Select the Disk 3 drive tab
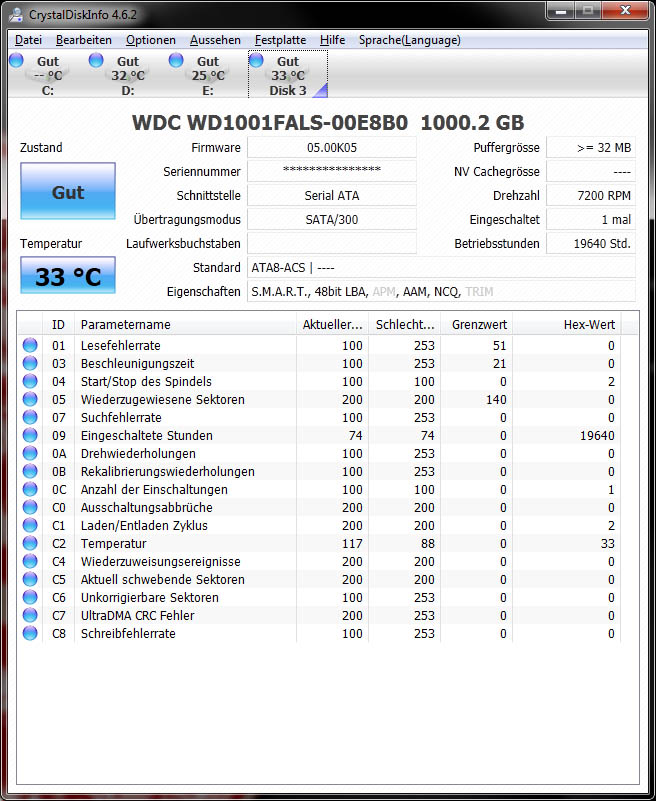The width and height of the screenshot is (656, 801). [288, 75]
